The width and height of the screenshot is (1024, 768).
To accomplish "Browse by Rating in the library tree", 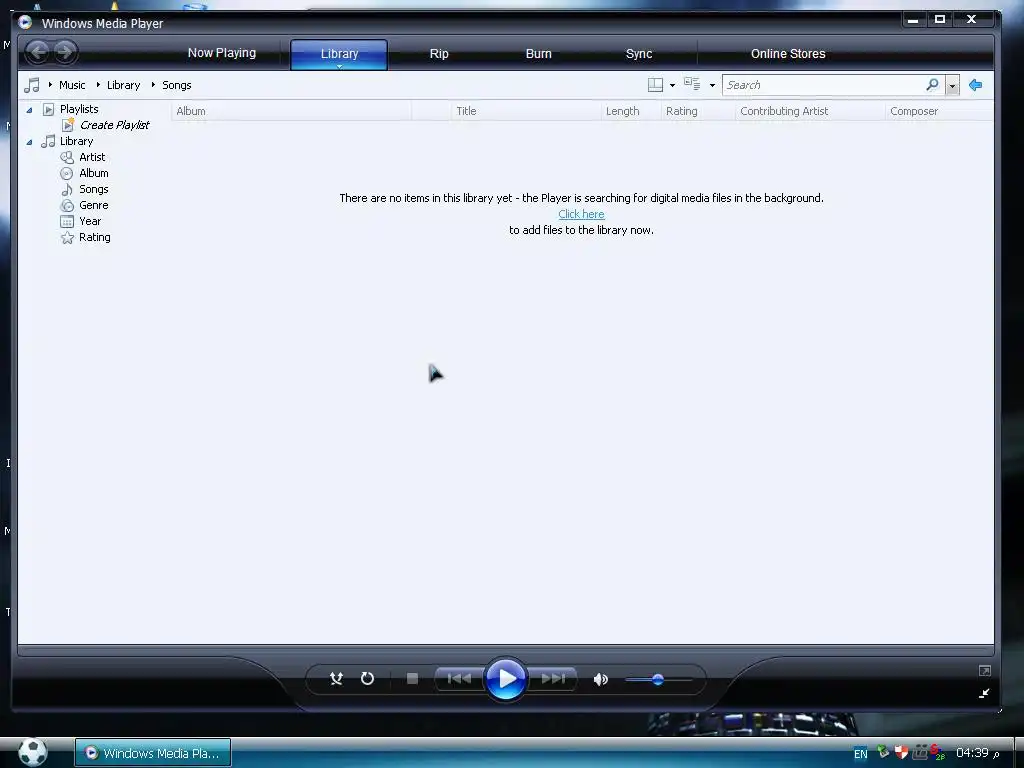I will (x=95, y=237).
